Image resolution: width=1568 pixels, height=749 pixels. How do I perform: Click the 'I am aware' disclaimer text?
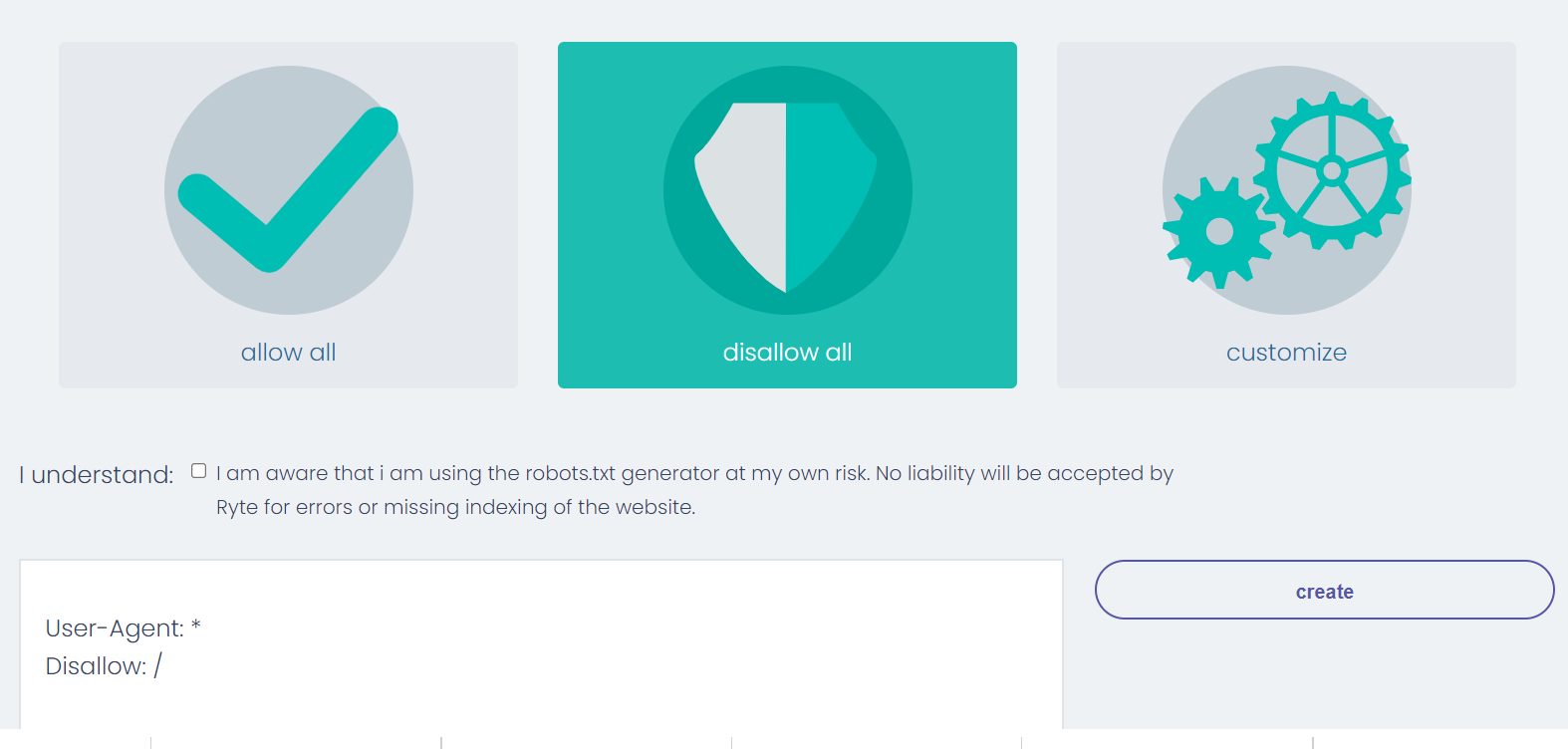click(x=694, y=473)
